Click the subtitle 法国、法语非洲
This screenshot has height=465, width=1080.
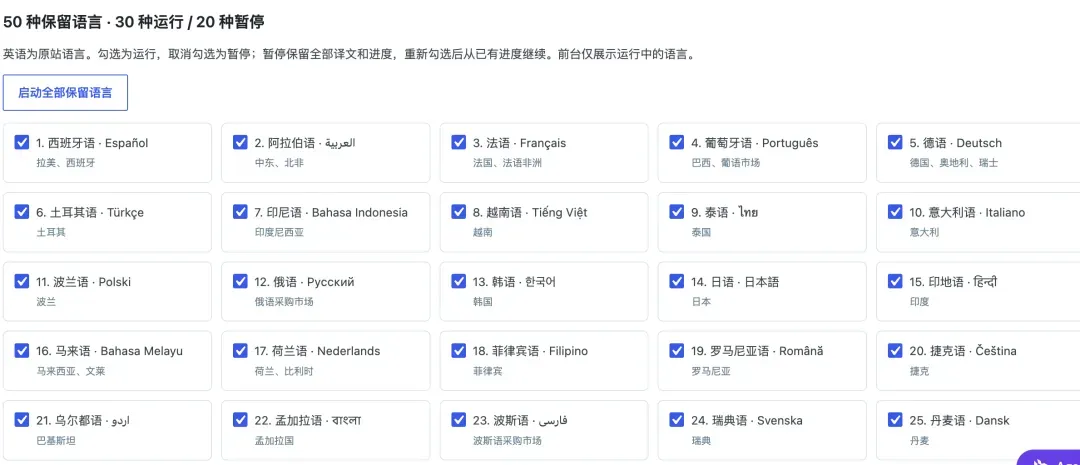(507, 163)
